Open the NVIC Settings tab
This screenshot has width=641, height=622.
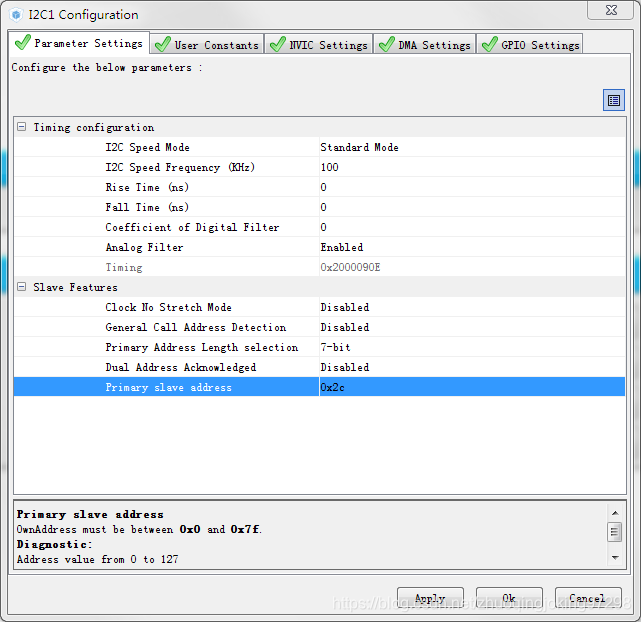pyautogui.click(x=319, y=45)
